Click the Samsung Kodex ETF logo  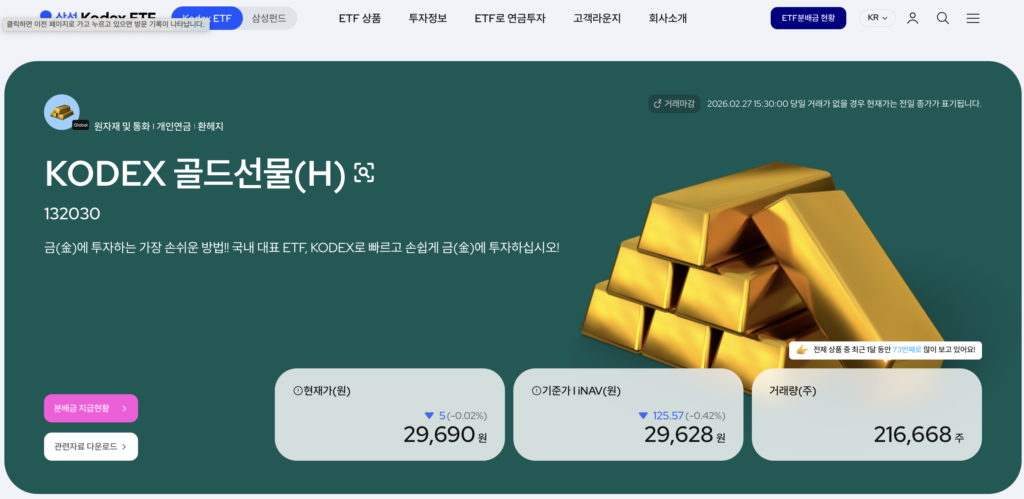[x=98, y=18]
